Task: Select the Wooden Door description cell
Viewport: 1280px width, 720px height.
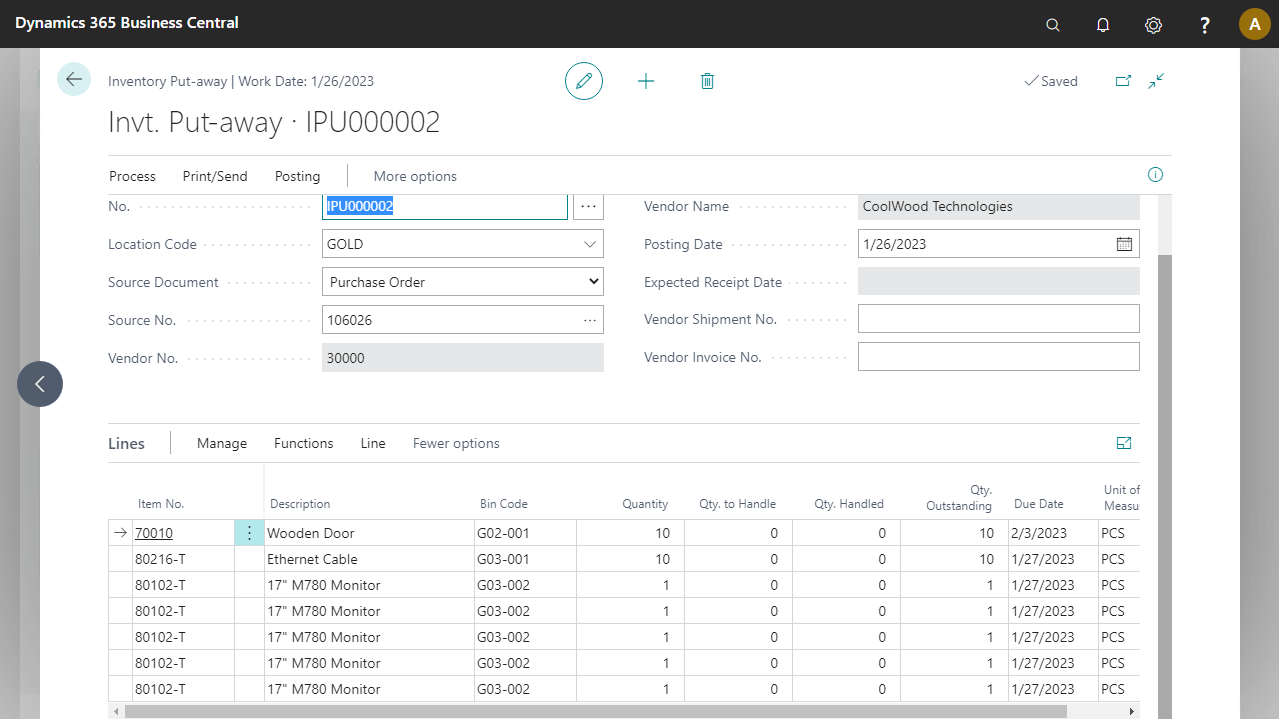Action: point(369,533)
